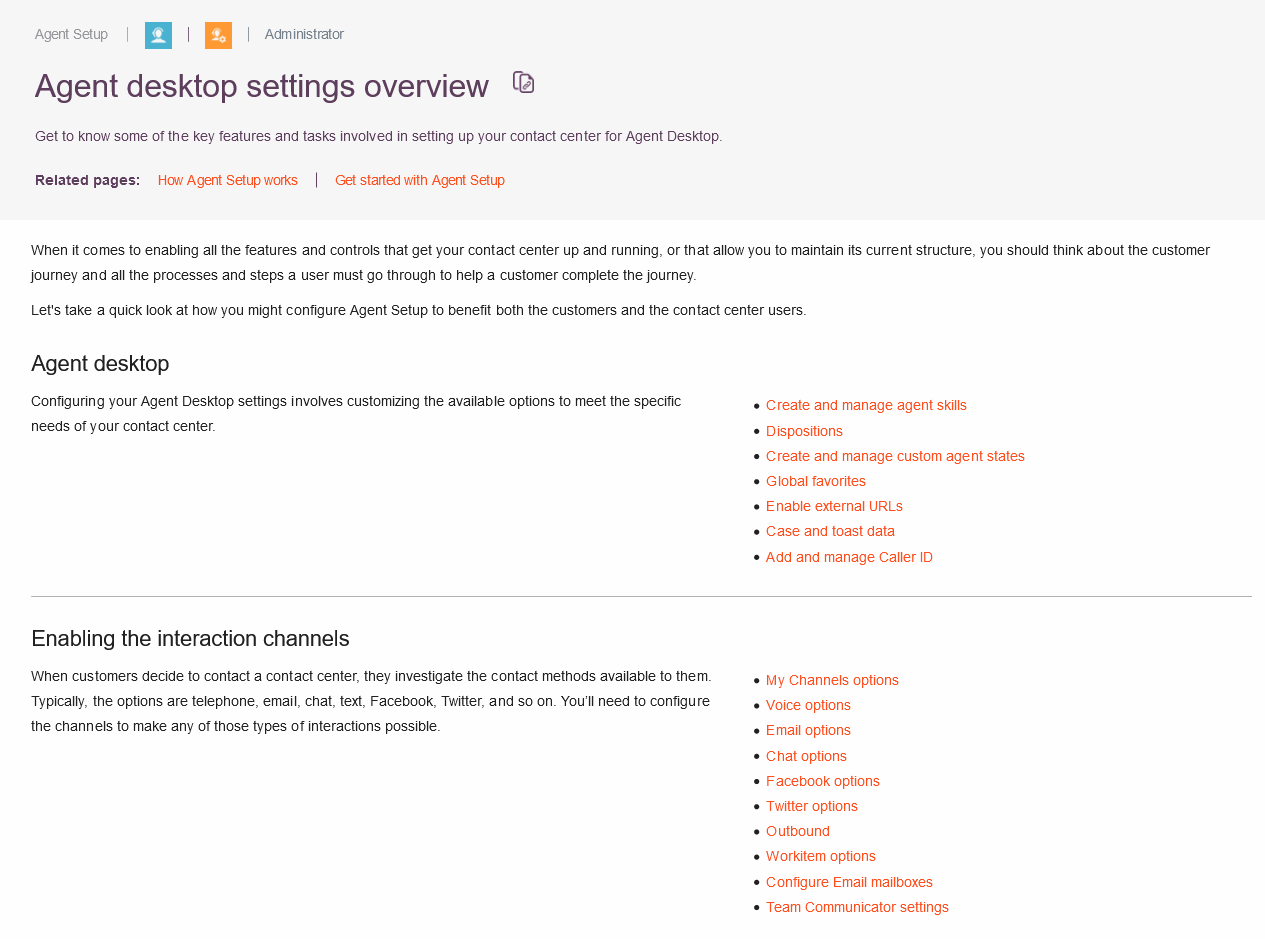1265x939 pixels.
Task: Go to Voice options
Action: click(x=808, y=705)
